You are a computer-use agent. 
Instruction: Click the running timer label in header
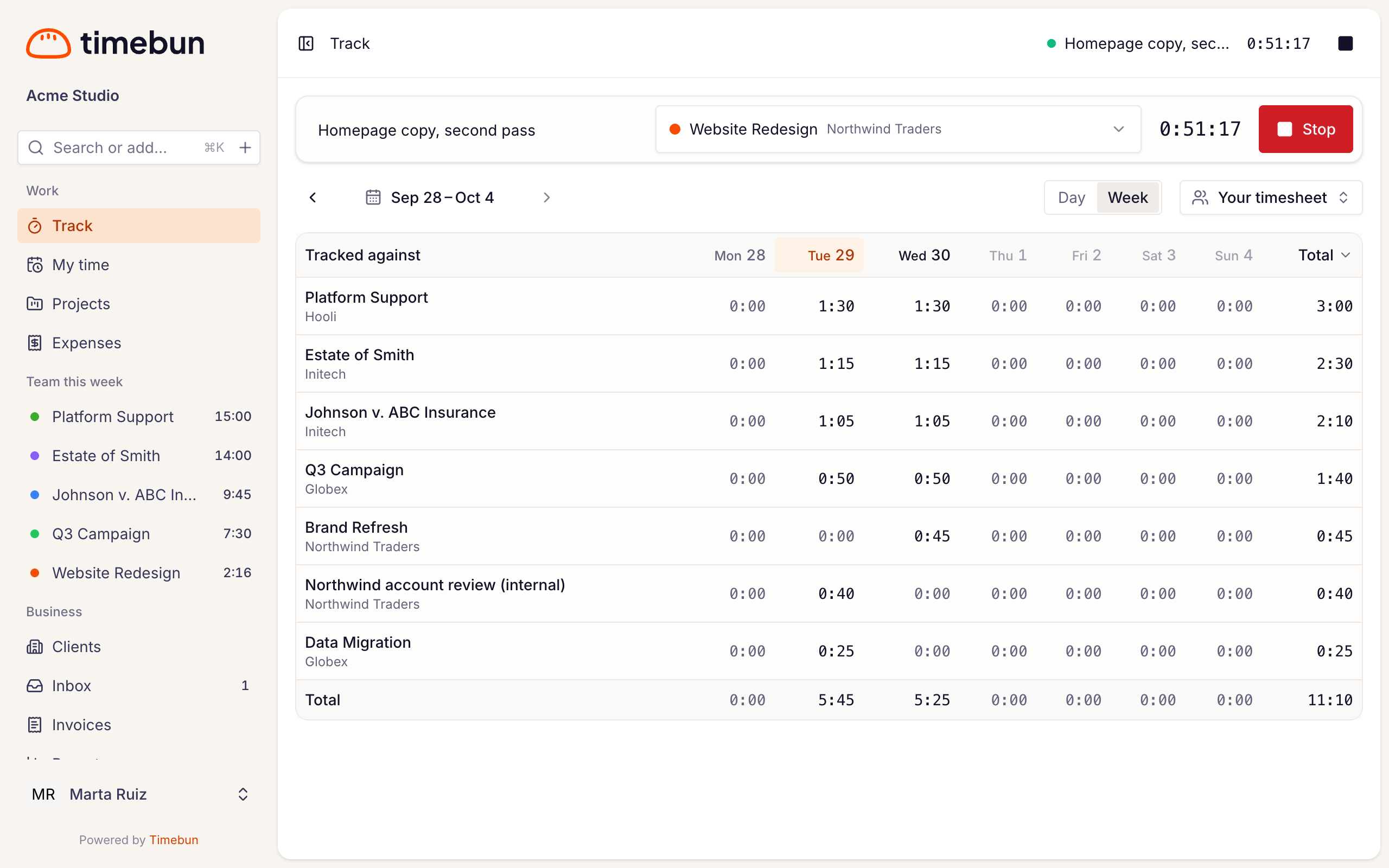1146,43
